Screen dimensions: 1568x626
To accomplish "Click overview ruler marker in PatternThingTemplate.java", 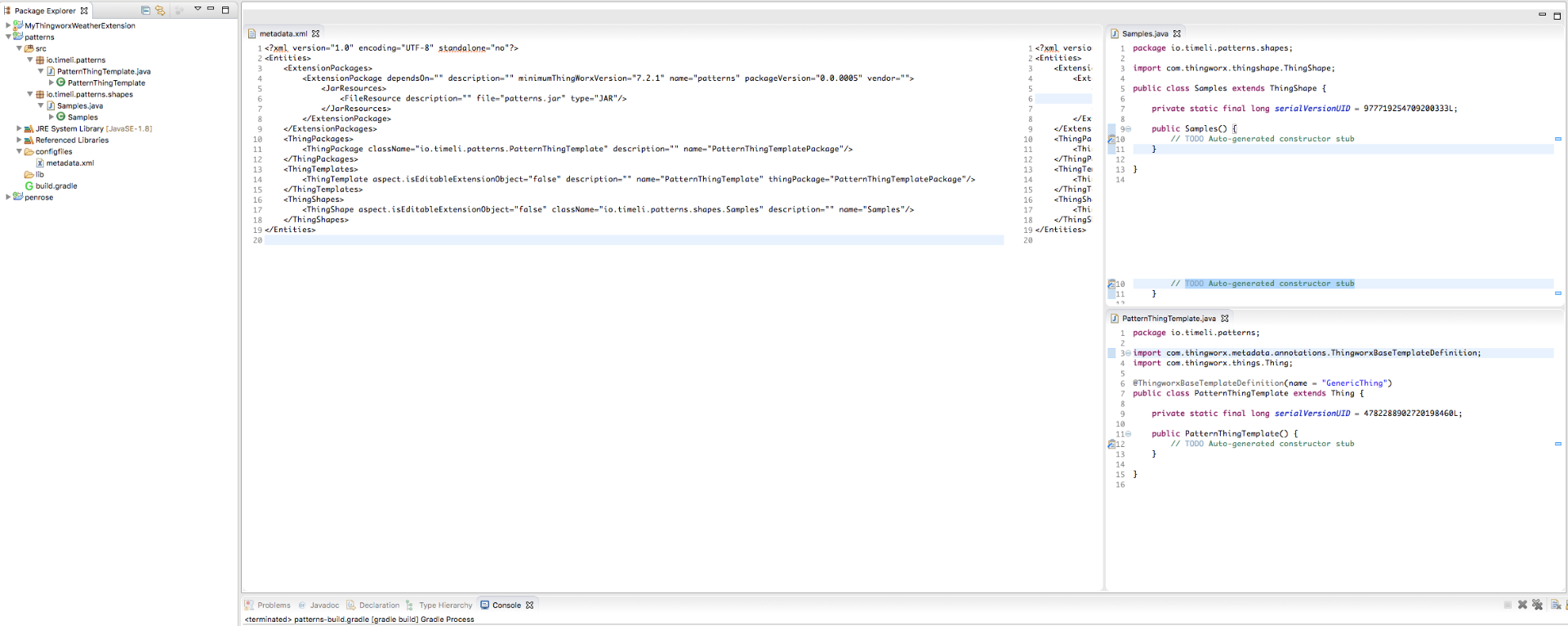I will click(1558, 444).
